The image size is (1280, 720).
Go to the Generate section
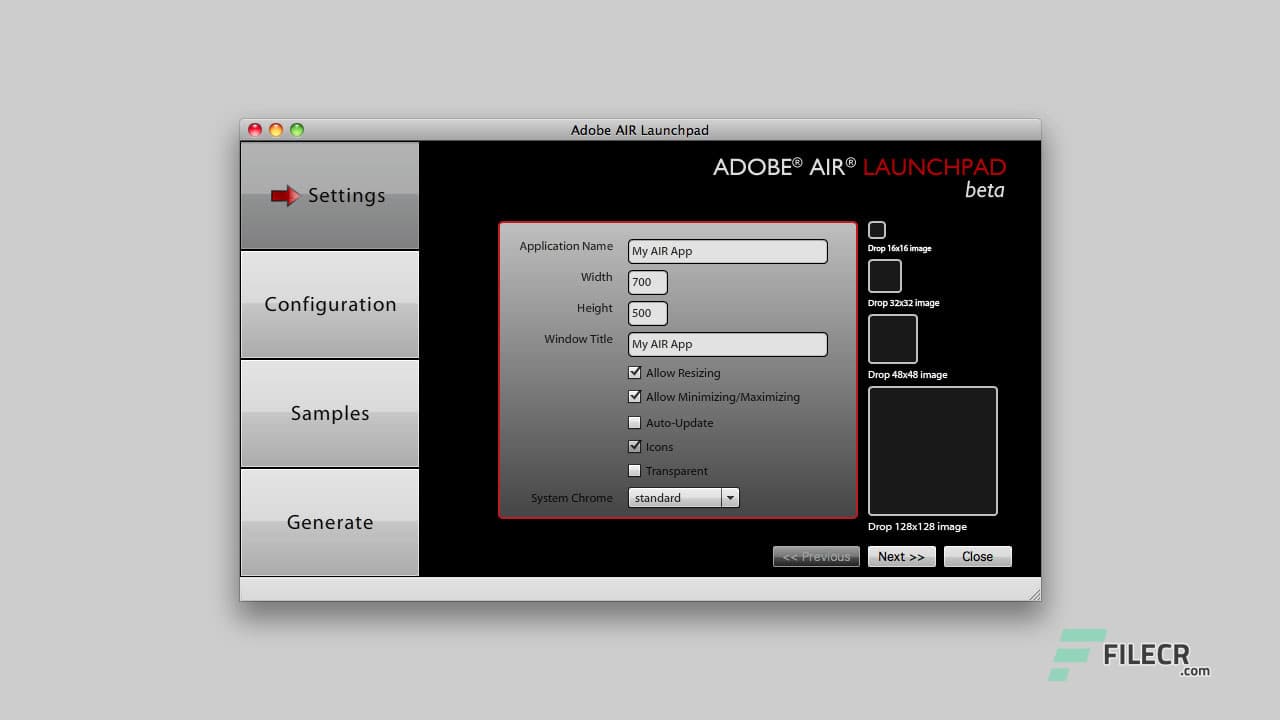pos(329,522)
